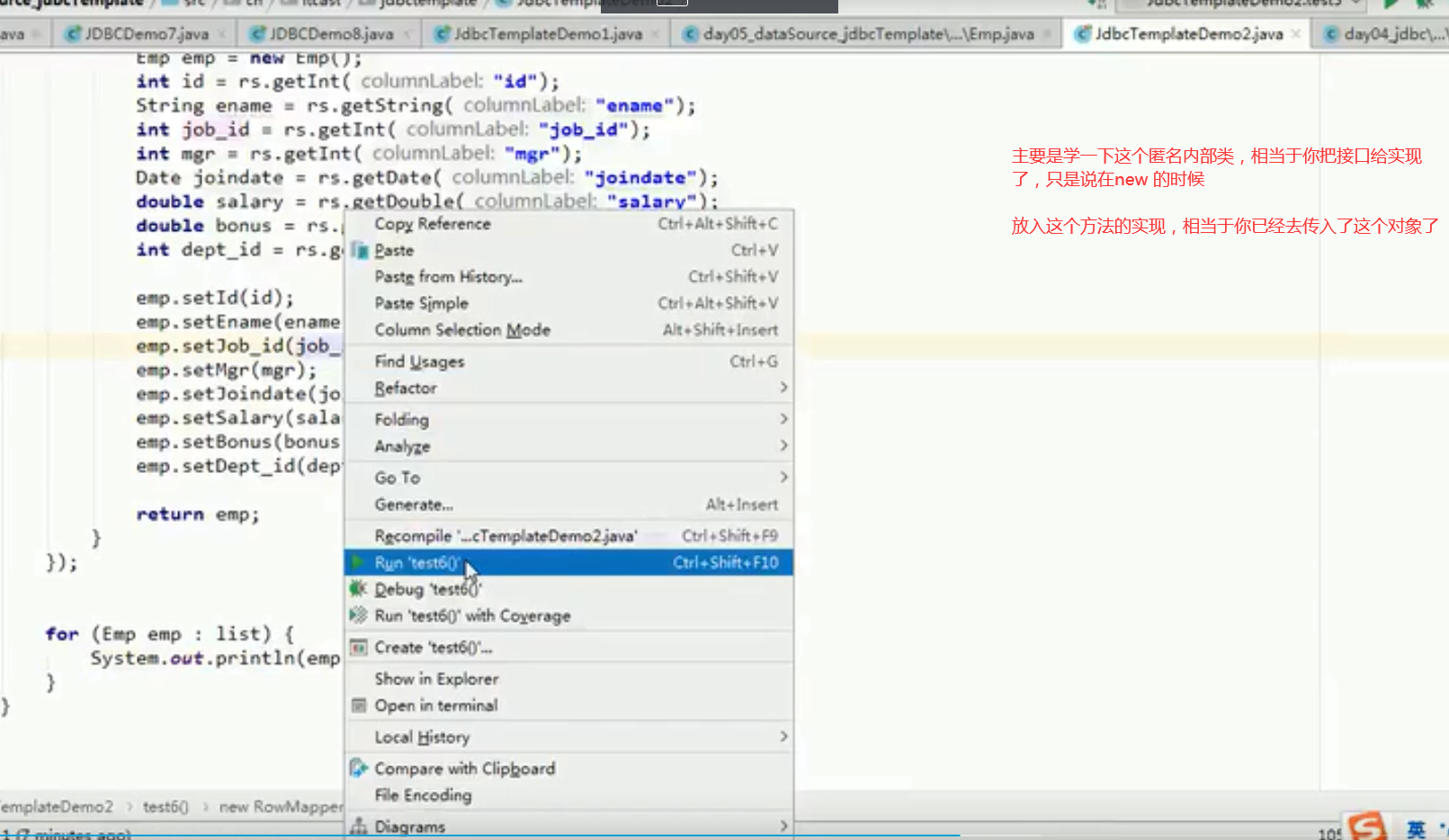Click the Run with Coverage shield icon
This screenshot has height=840, width=1449.
(x=358, y=615)
